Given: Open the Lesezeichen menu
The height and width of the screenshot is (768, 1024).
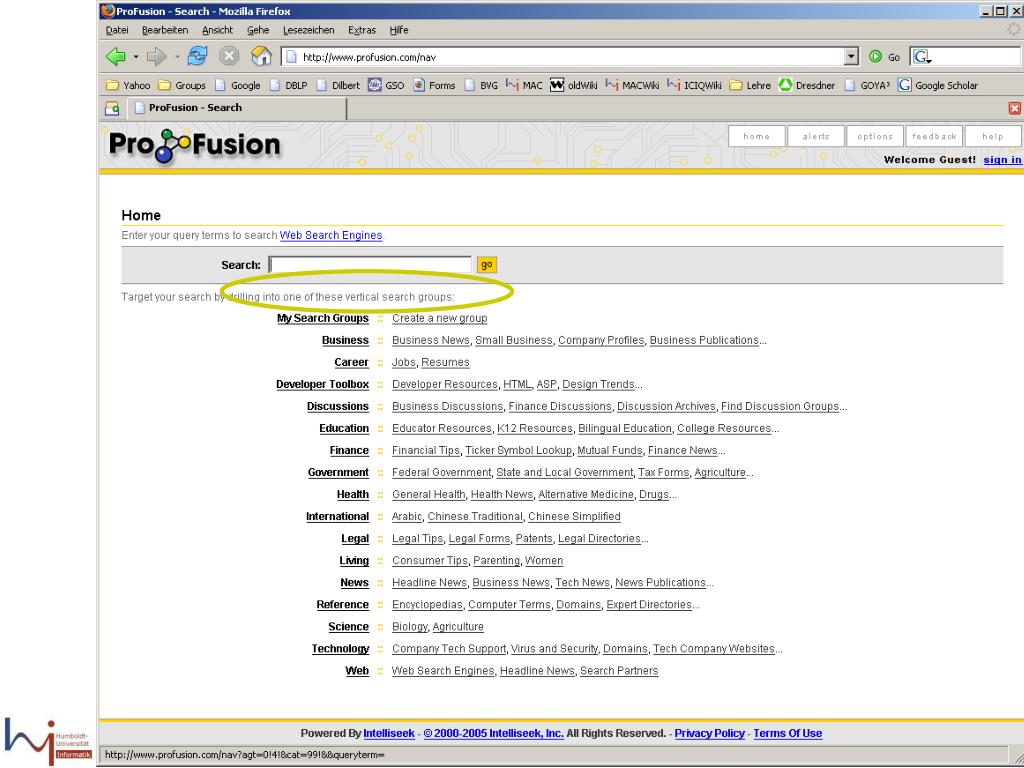Looking at the screenshot, I should (306, 30).
